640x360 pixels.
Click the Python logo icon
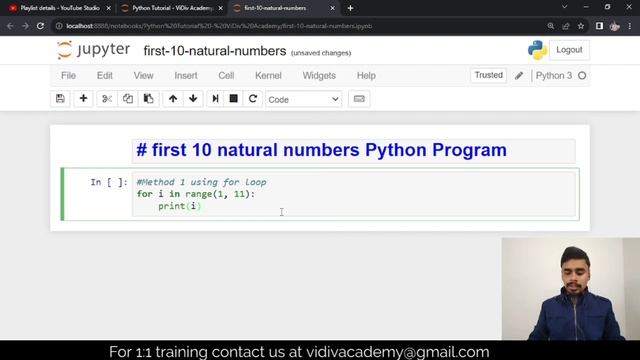(x=537, y=50)
